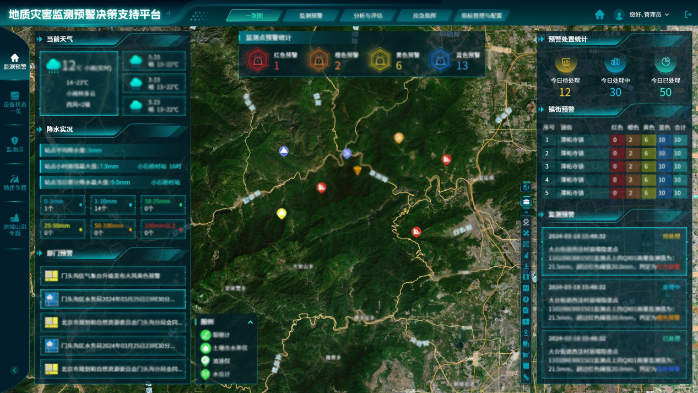Collapse the left sidebar with the arrow button

pyautogui.click(x=14, y=370)
